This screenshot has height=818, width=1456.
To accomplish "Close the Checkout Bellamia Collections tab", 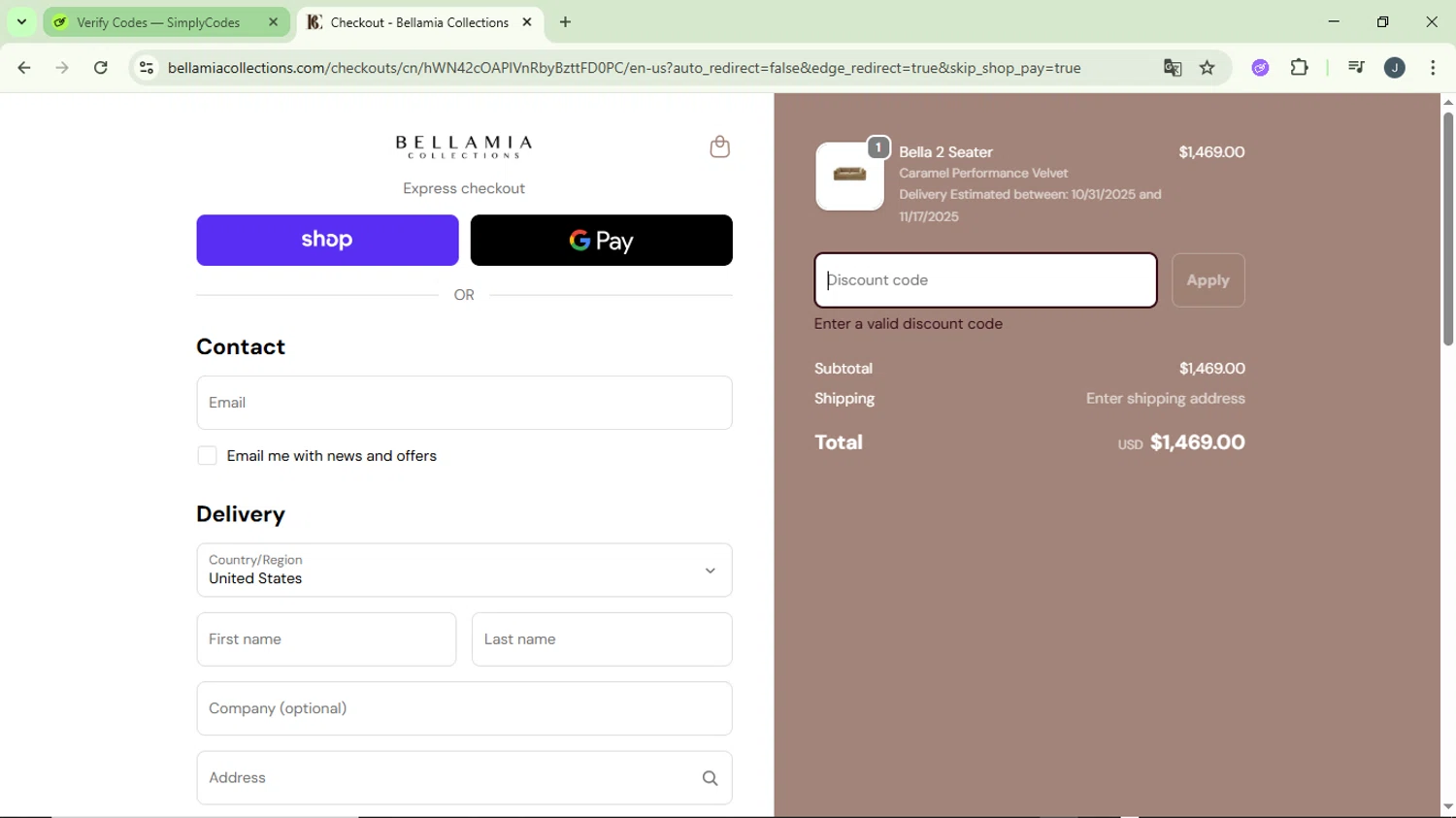I will pyautogui.click(x=527, y=22).
